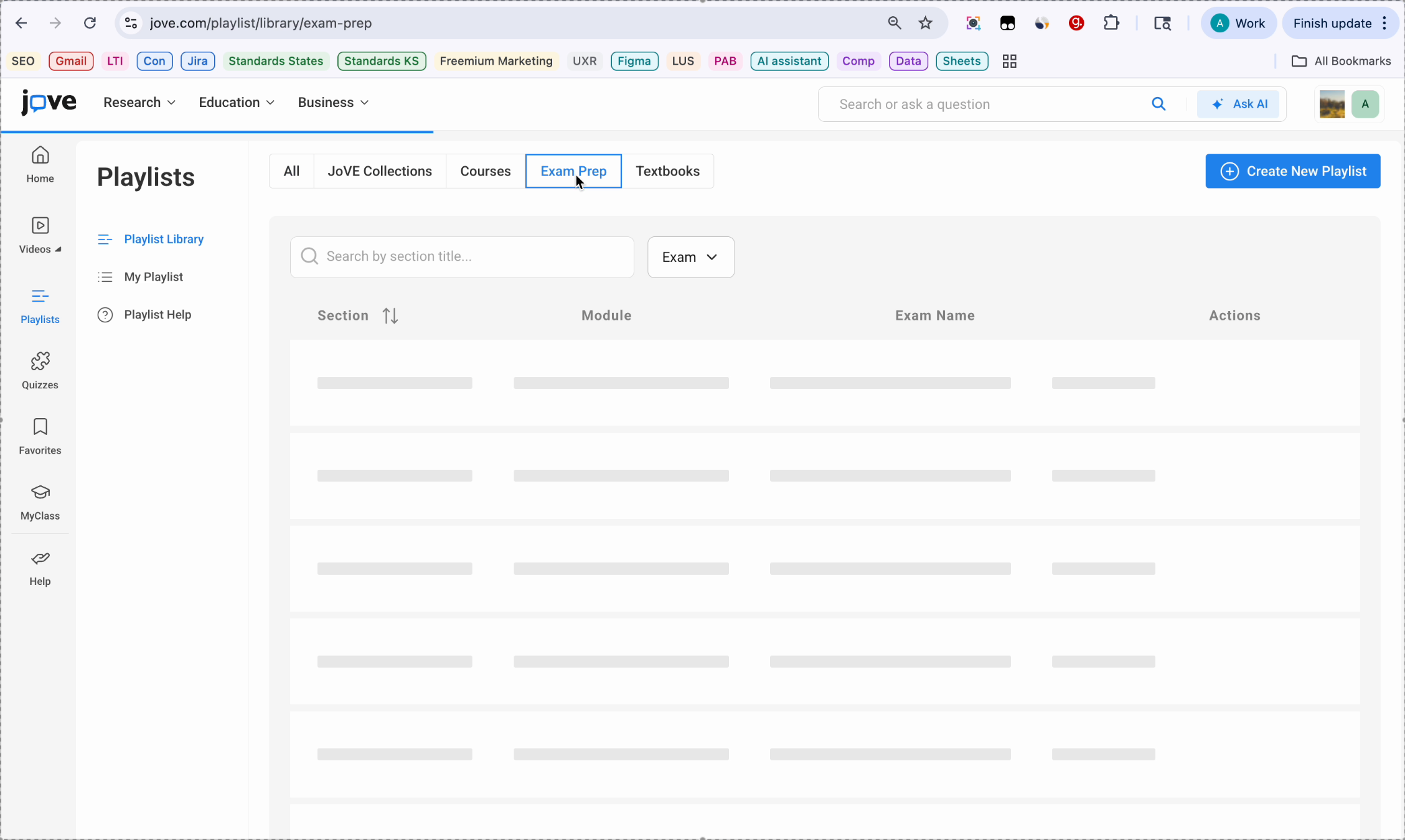This screenshot has width=1405, height=840.
Task: Open the Sheets bookmark
Action: tap(962, 61)
